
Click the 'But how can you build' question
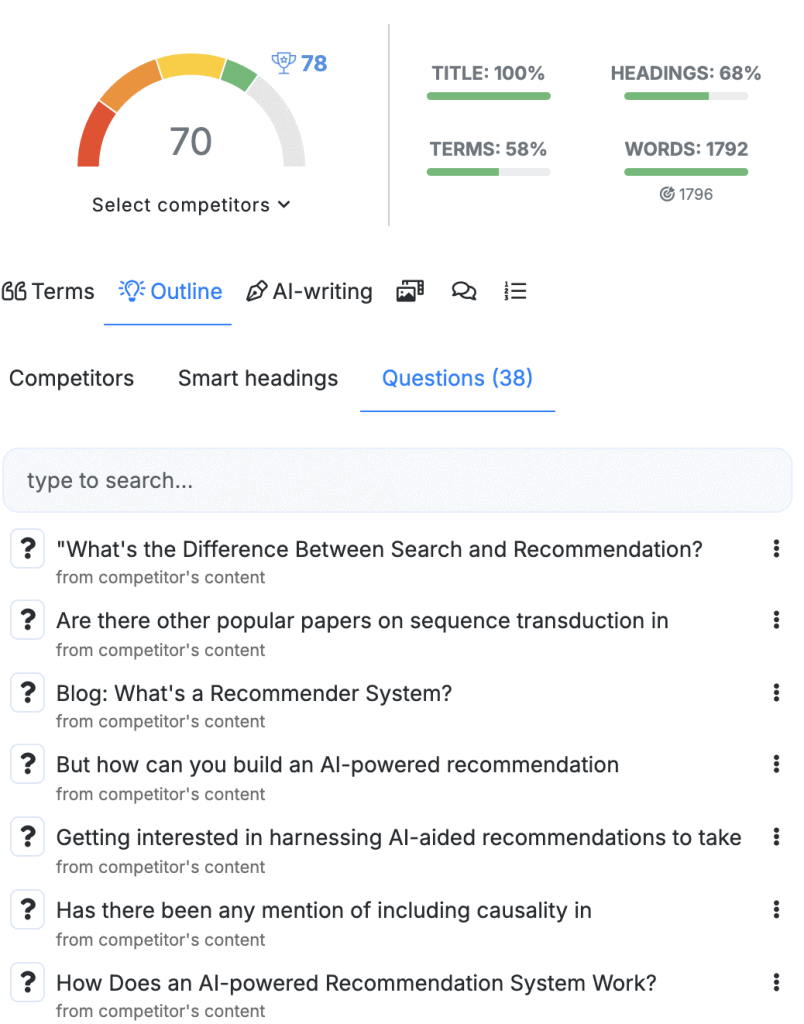click(337, 765)
